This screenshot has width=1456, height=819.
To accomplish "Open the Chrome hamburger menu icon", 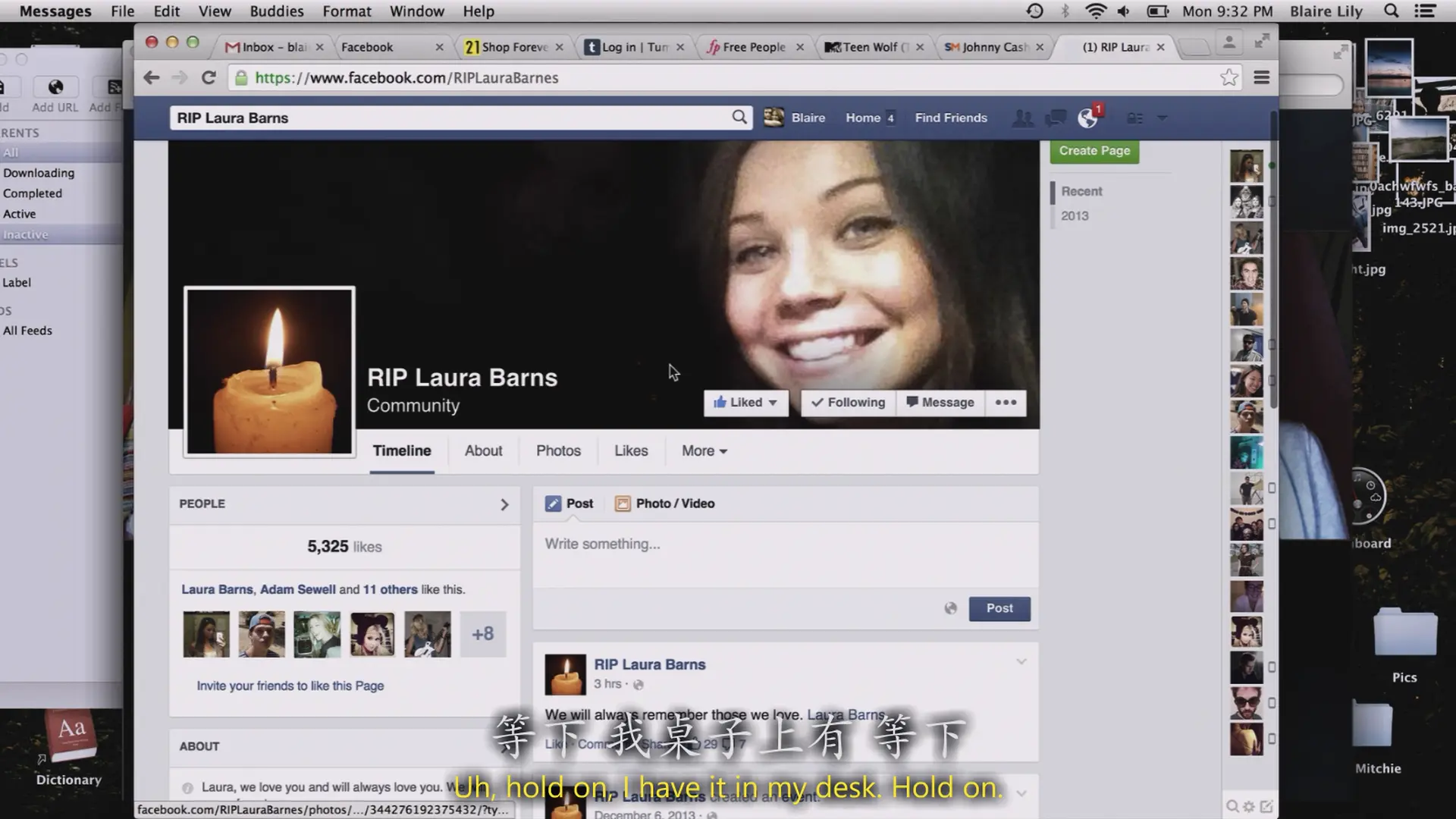I will tap(1261, 77).
